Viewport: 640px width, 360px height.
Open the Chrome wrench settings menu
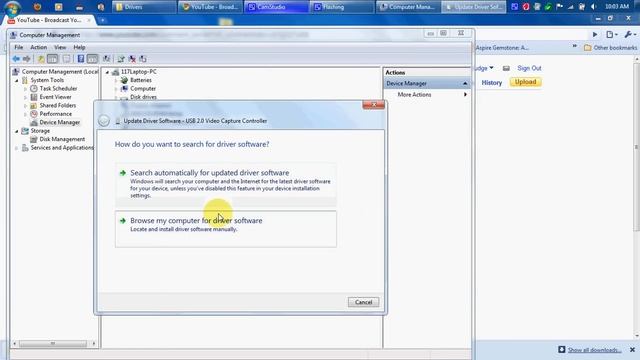630,35
